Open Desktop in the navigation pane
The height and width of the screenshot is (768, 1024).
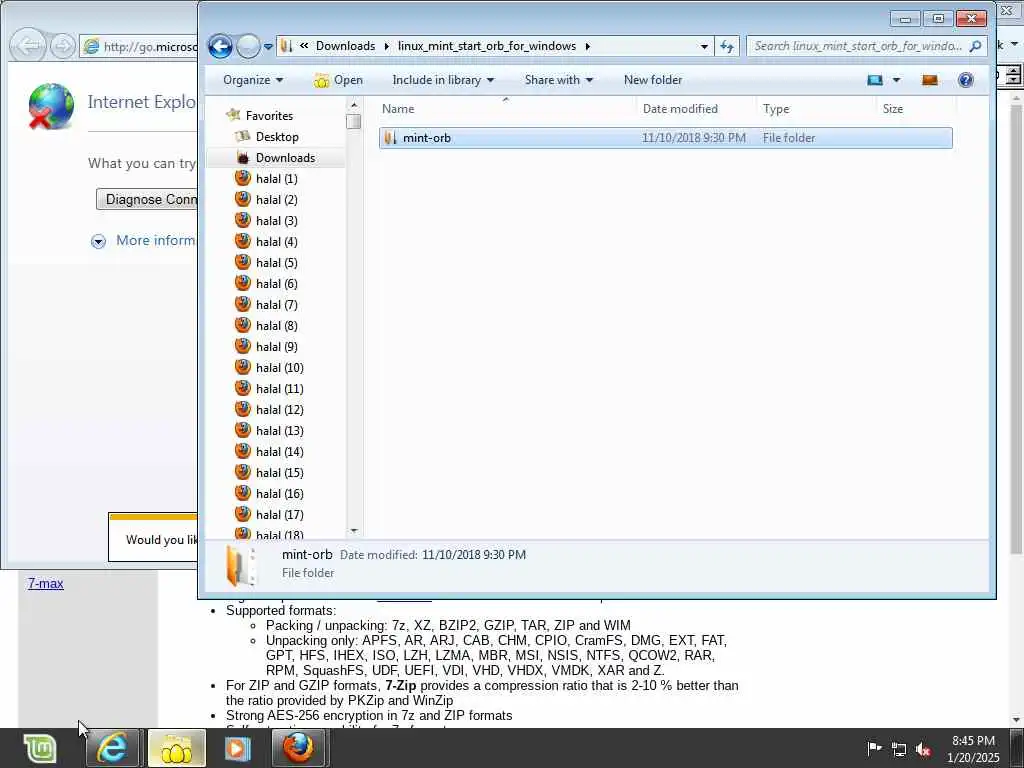277,136
